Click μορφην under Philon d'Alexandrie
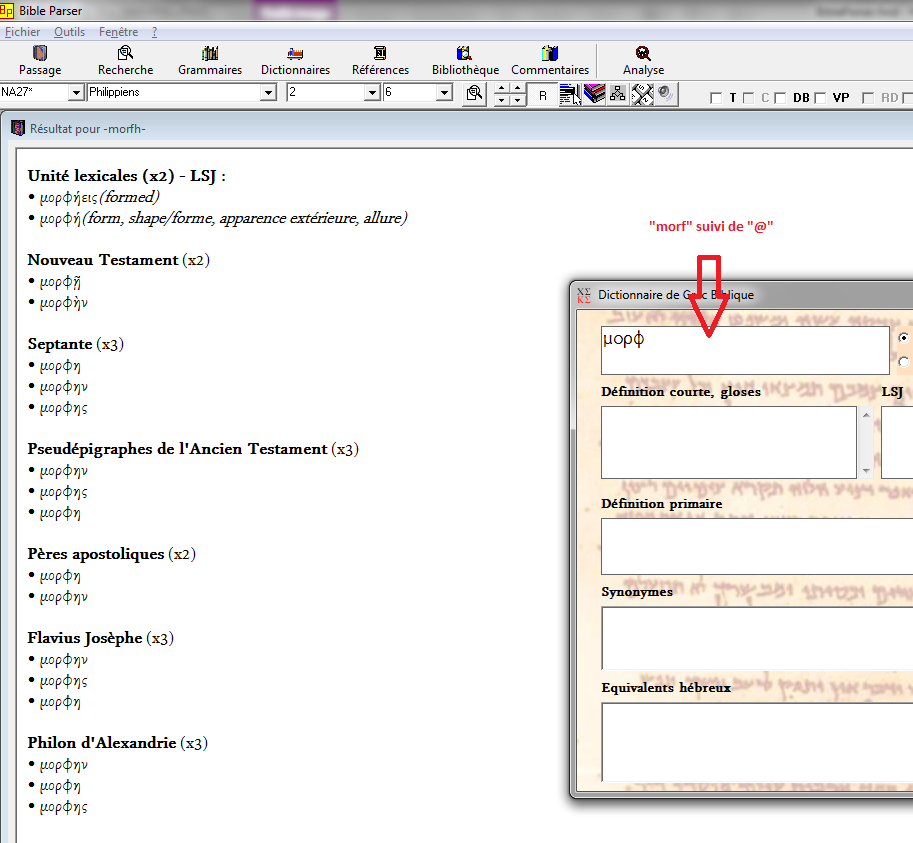The width and height of the screenshot is (913, 843). (x=63, y=765)
